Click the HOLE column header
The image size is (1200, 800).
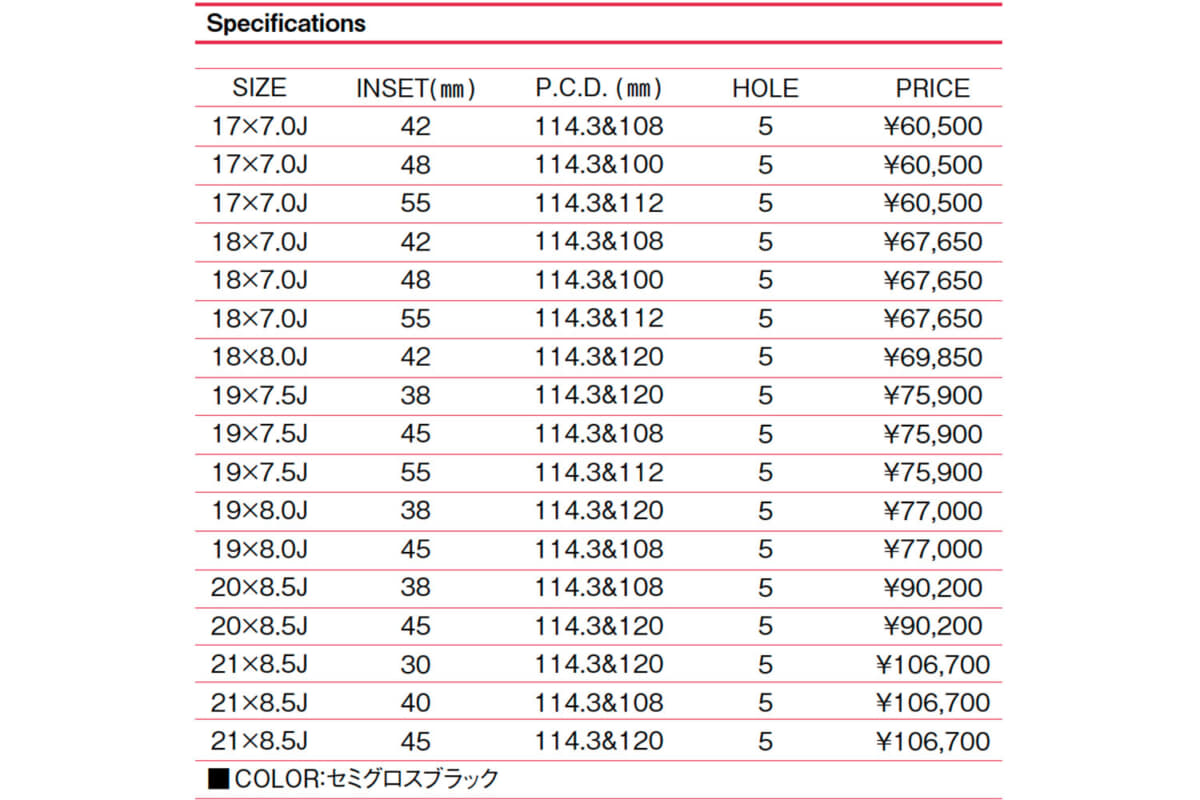point(765,88)
